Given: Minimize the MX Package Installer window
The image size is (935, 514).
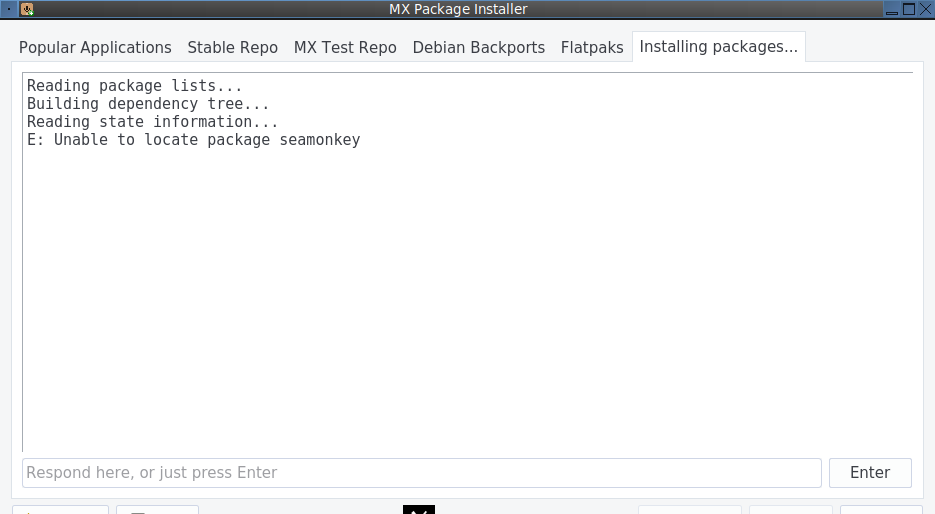Looking at the screenshot, I should pos(892,9).
